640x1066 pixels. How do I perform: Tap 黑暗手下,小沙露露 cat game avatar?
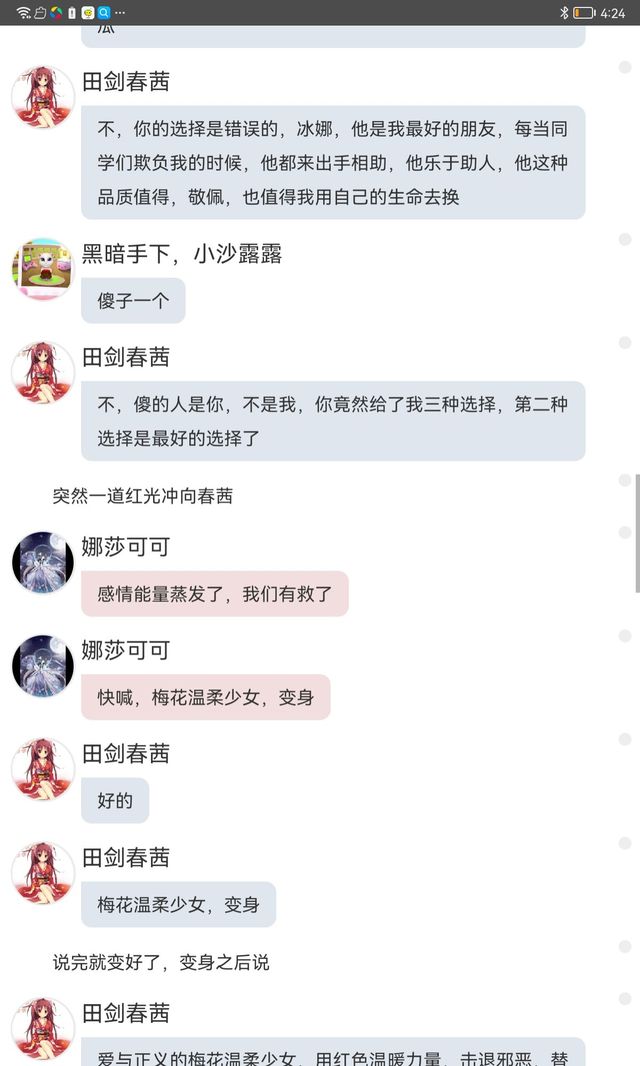[x=43, y=269]
